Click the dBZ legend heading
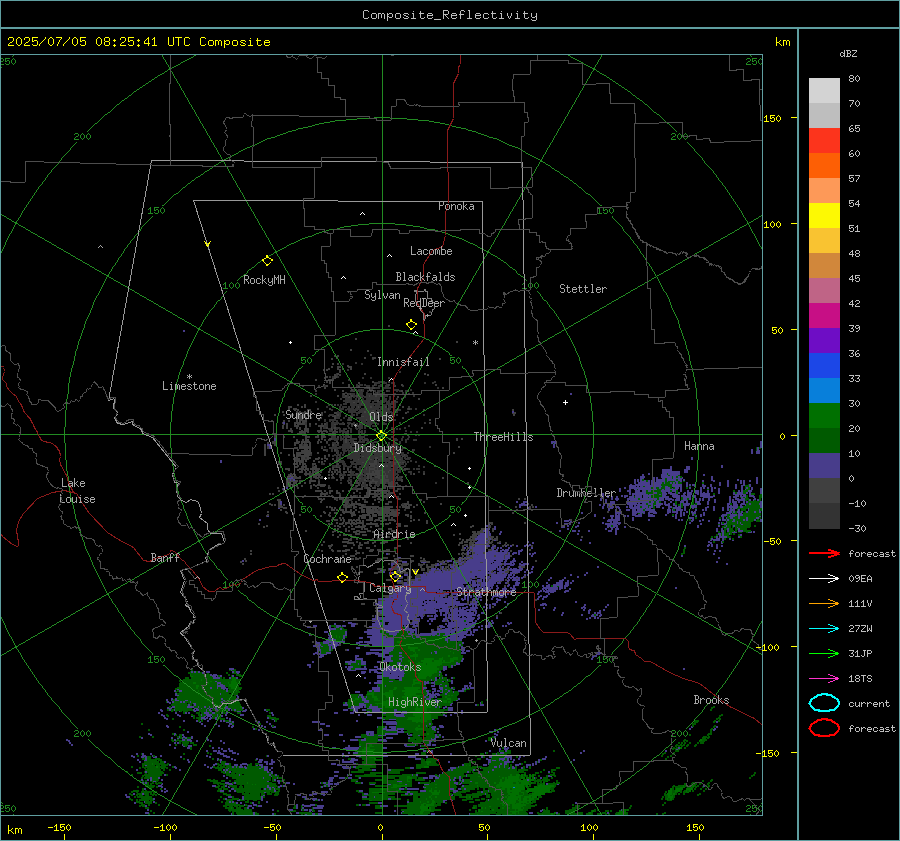 848,53
